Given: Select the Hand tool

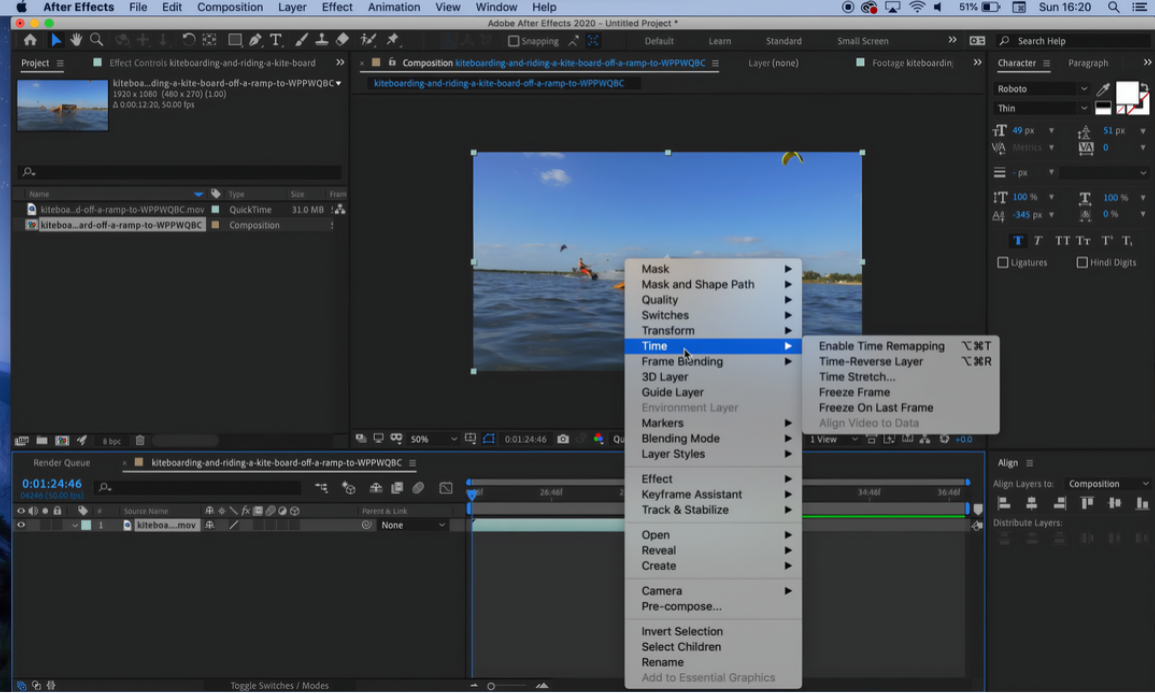Looking at the screenshot, I should point(76,40).
